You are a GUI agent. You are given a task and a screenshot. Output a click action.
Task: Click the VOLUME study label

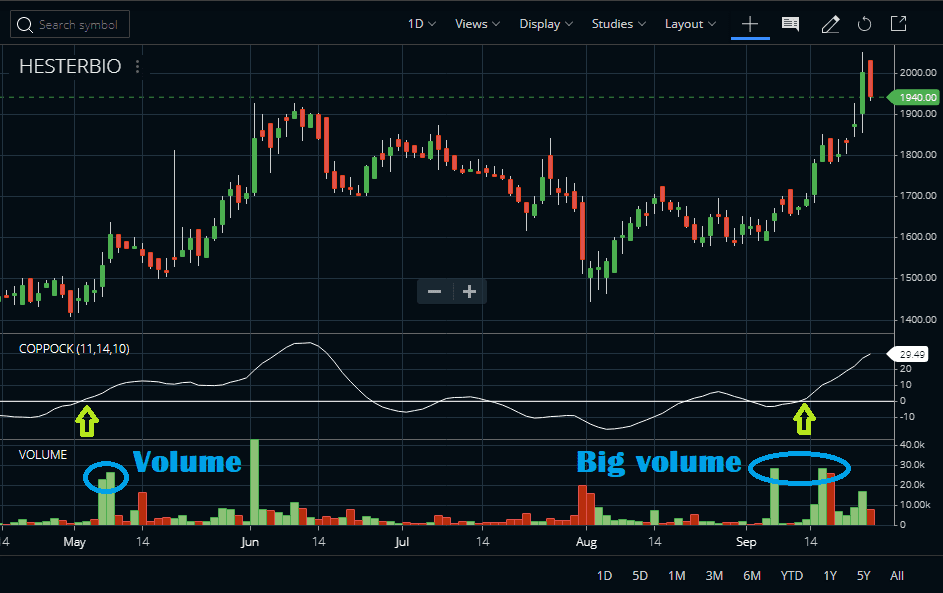point(43,455)
